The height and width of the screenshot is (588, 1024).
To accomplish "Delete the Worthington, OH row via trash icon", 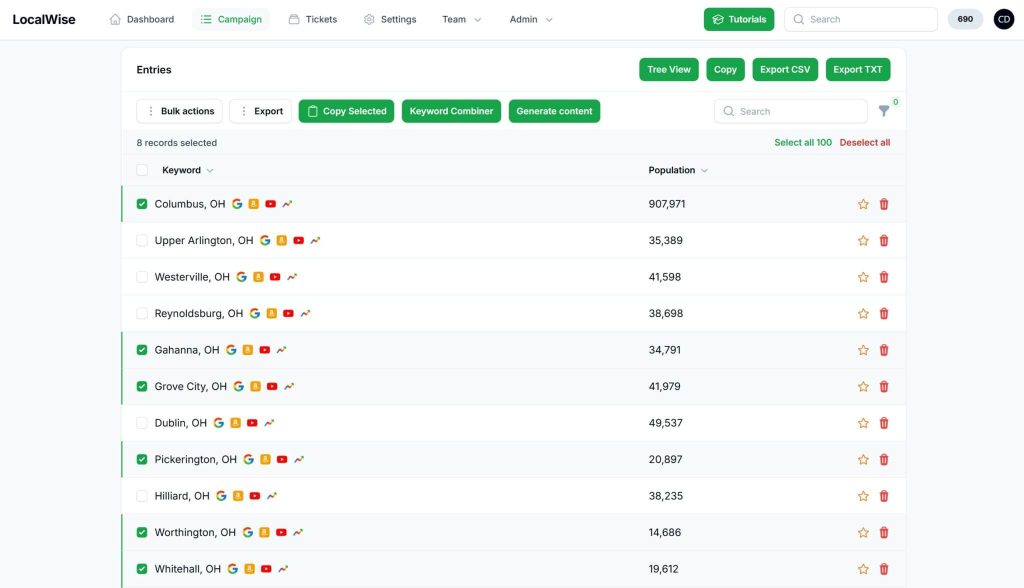I will point(884,533).
